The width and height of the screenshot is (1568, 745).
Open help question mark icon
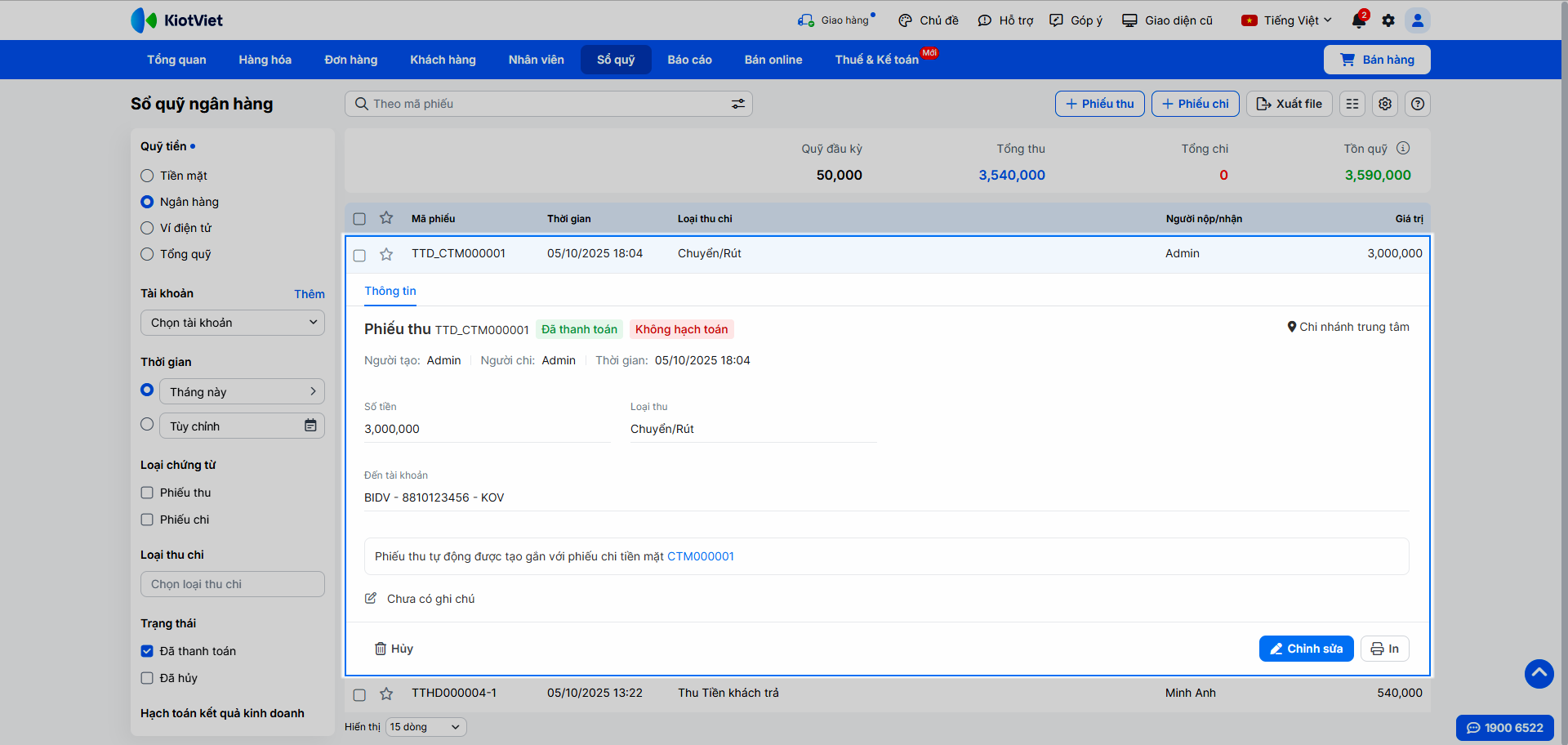[1418, 104]
